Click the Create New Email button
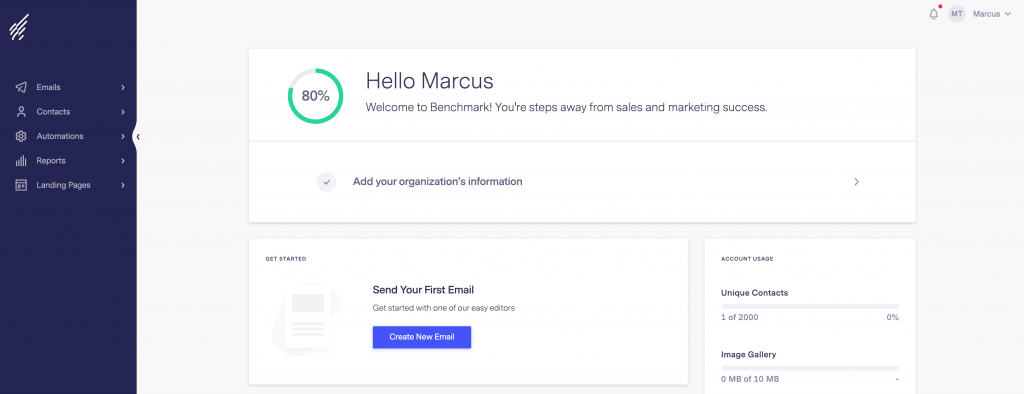This screenshot has width=1024, height=394. (x=422, y=337)
